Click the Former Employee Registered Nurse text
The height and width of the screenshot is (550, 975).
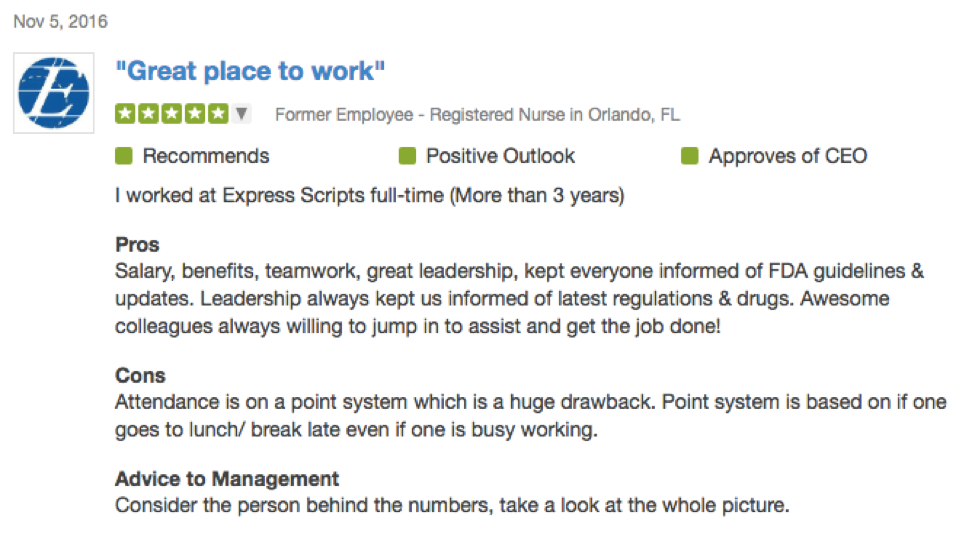pyautogui.click(x=478, y=115)
